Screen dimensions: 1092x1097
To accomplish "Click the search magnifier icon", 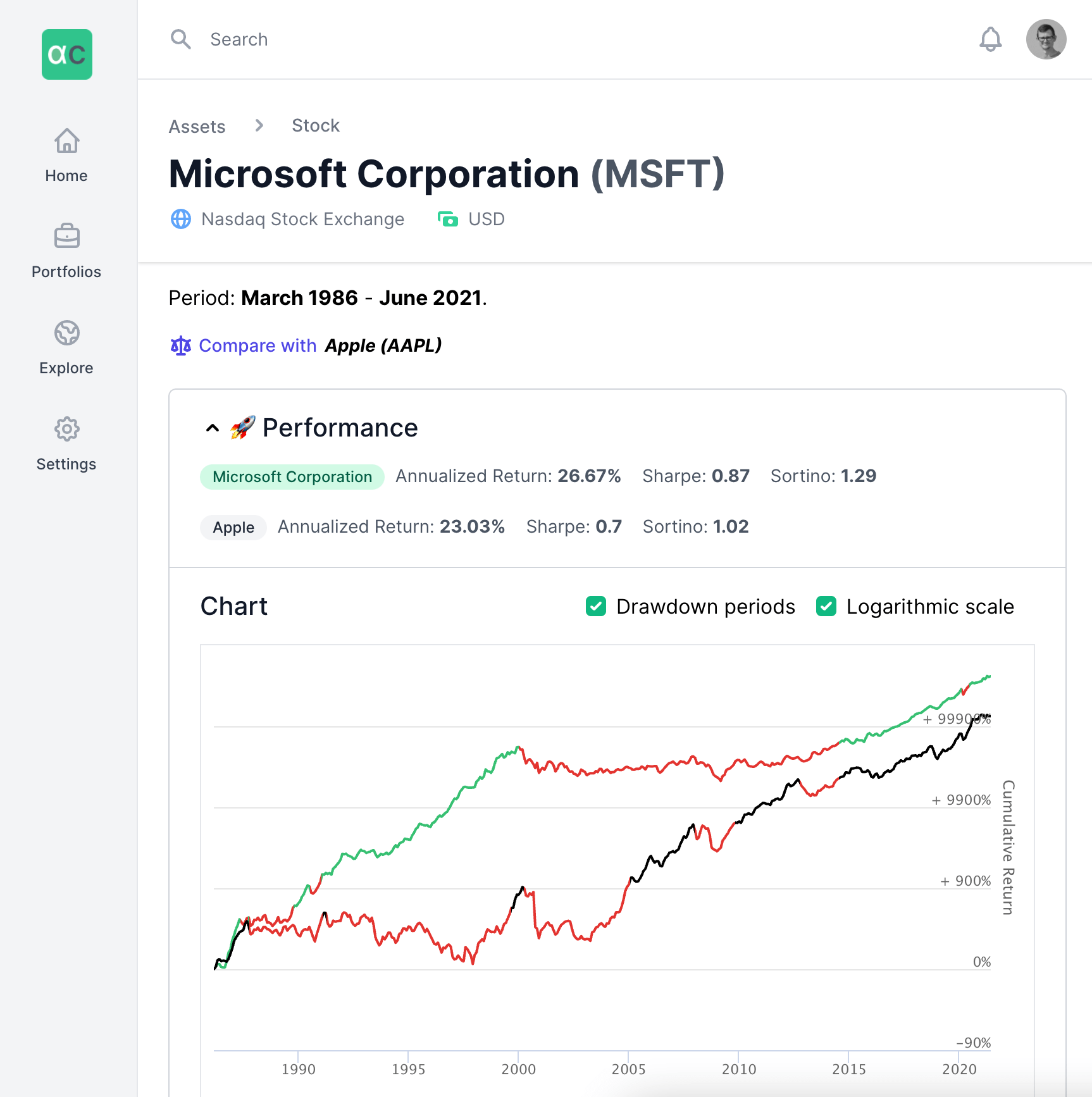I will 181,39.
